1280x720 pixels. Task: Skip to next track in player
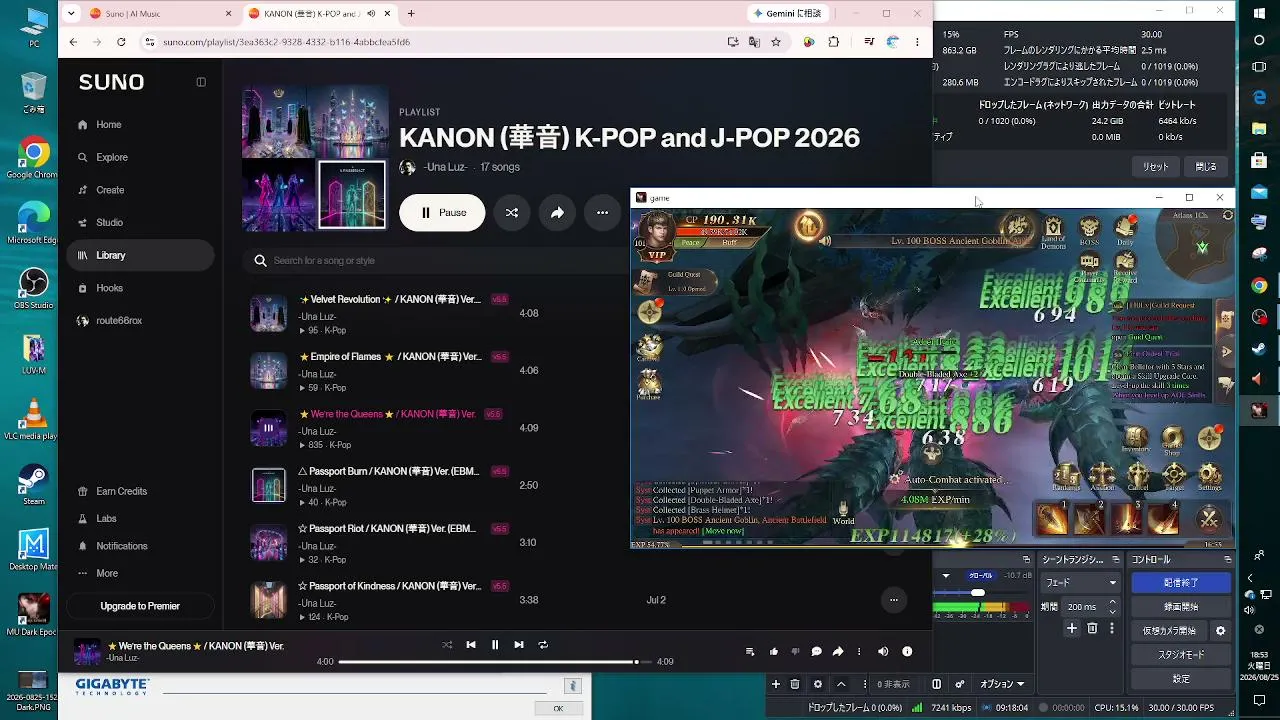(519, 645)
